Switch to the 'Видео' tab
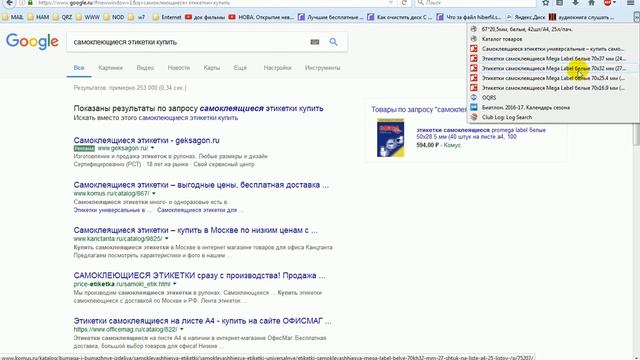This screenshot has width=640, height=360. click(145, 68)
